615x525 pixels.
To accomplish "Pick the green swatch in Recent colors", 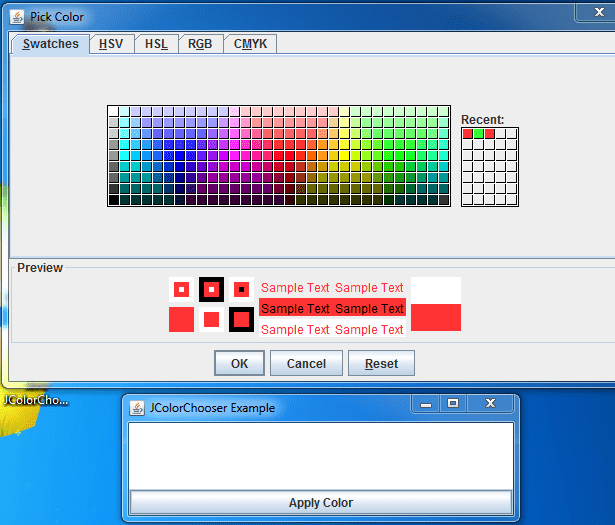I will [x=479, y=134].
